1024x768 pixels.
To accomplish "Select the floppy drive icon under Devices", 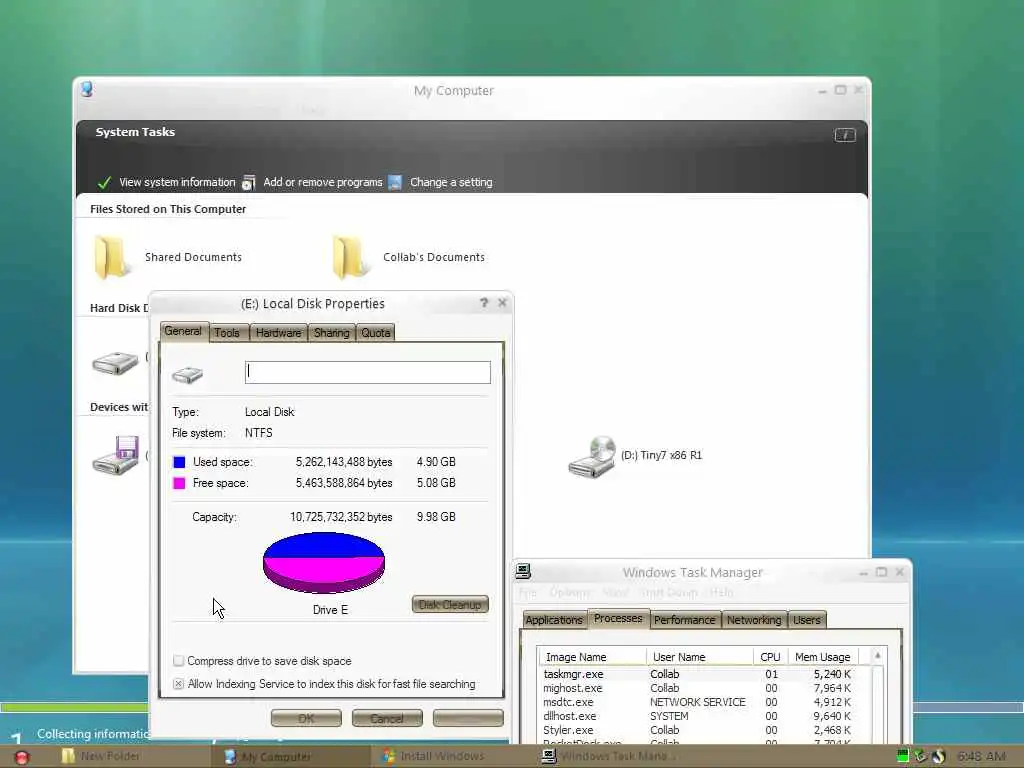I will pyautogui.click(x=116, y=455).
